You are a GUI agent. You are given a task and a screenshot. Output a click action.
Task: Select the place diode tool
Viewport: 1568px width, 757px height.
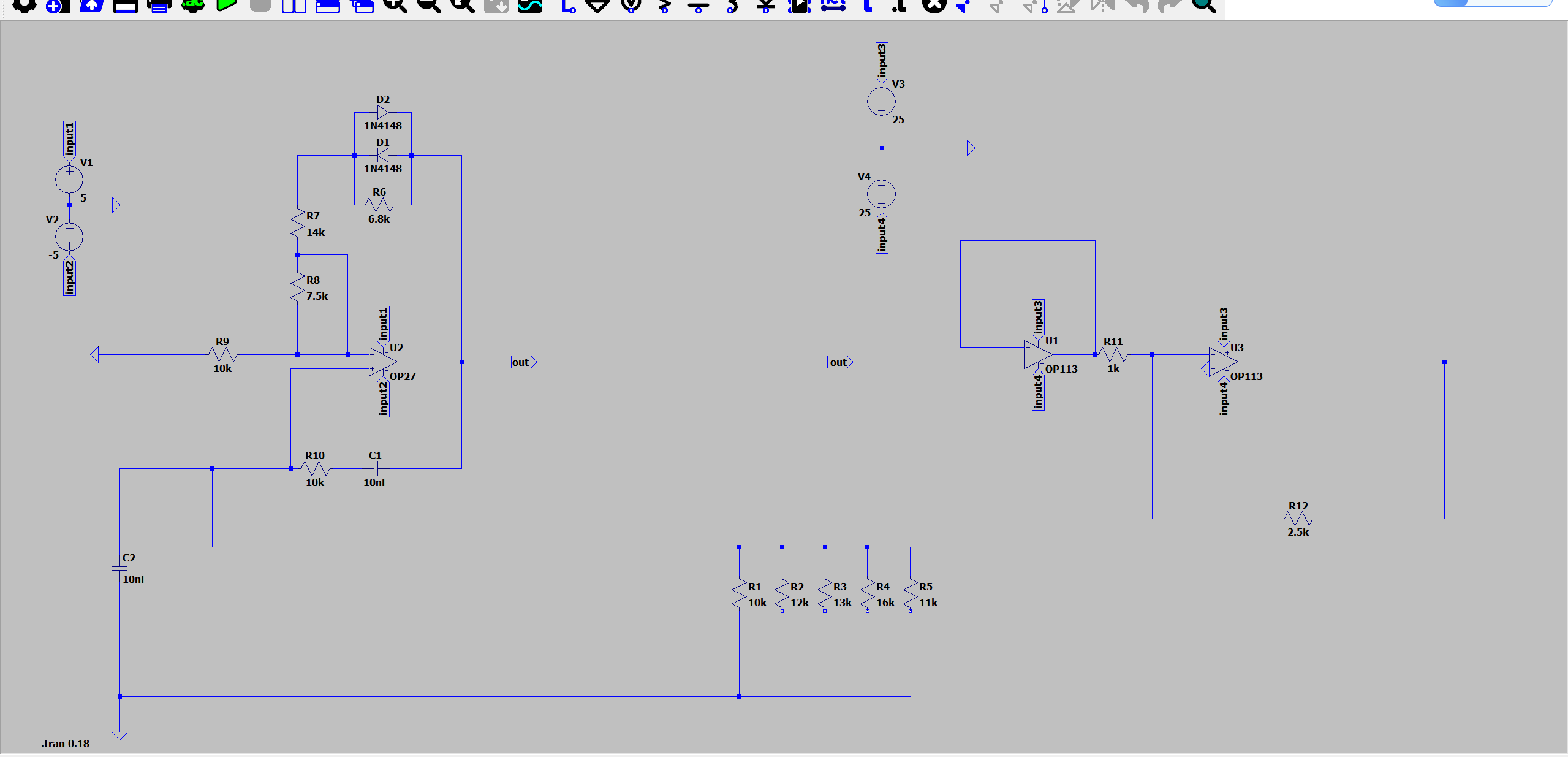pyautogui.click(x=765, y=6)
